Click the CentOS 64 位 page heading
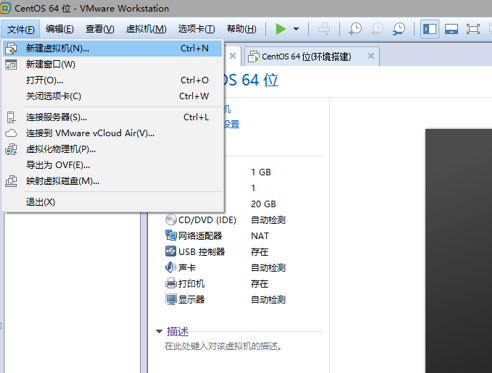 (251, 80)
